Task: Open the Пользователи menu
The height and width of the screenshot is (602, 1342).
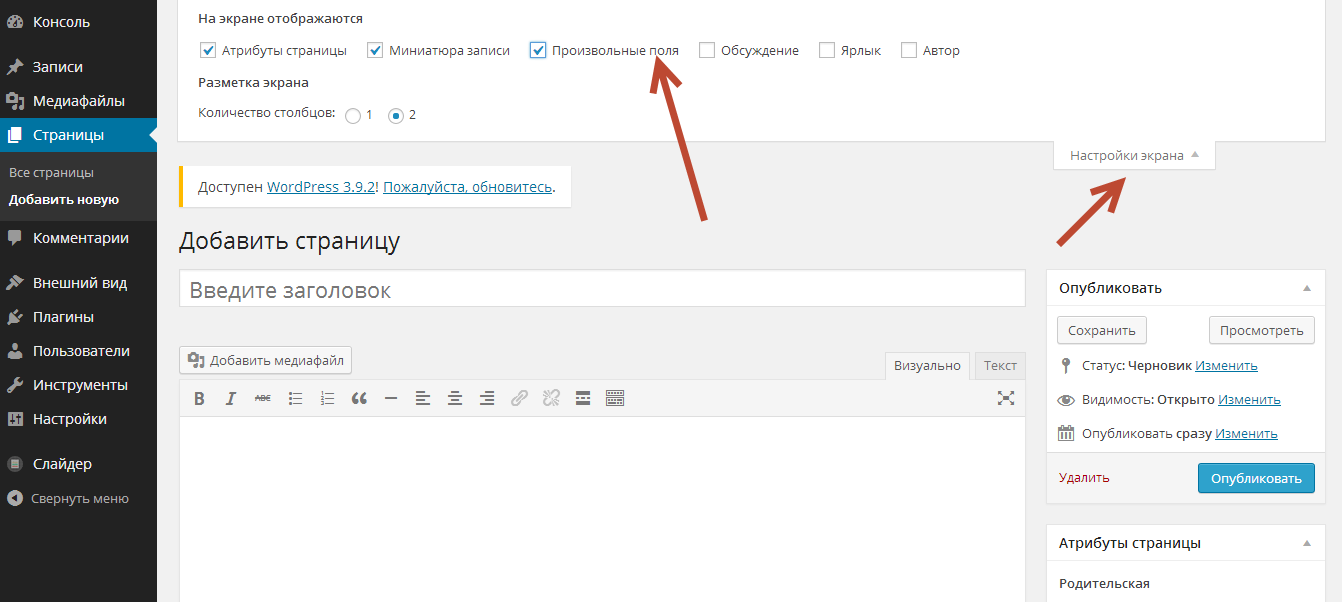Action: click(78, 351)
